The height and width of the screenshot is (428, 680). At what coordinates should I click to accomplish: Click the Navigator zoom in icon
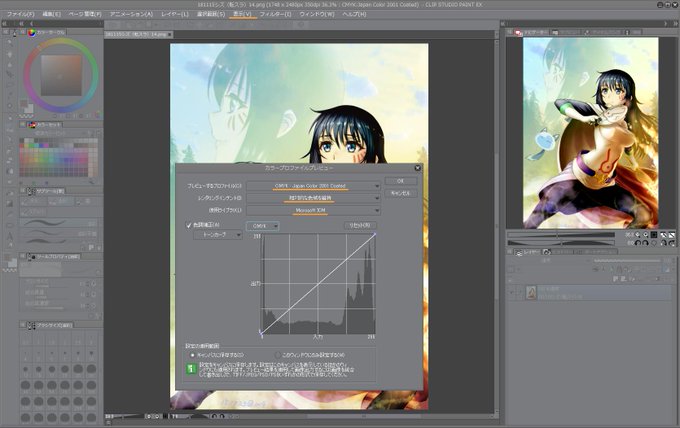(x=646, y=235)
